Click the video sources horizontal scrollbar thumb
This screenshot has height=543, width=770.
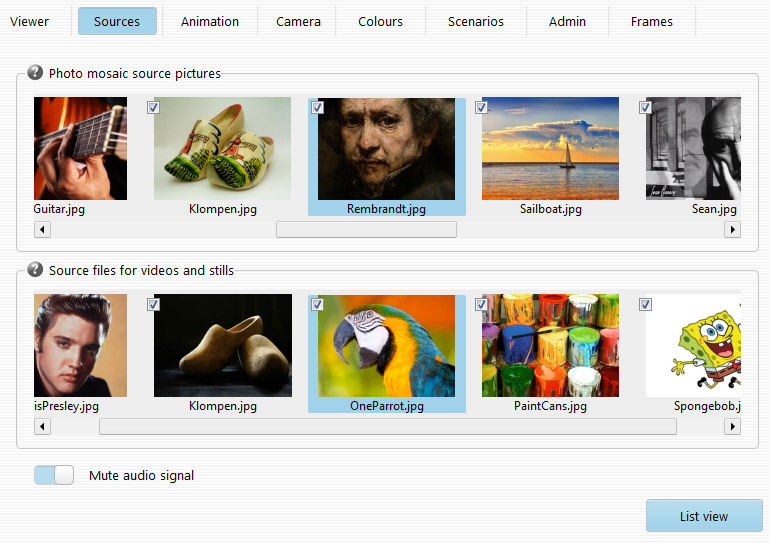click(387, 427)
